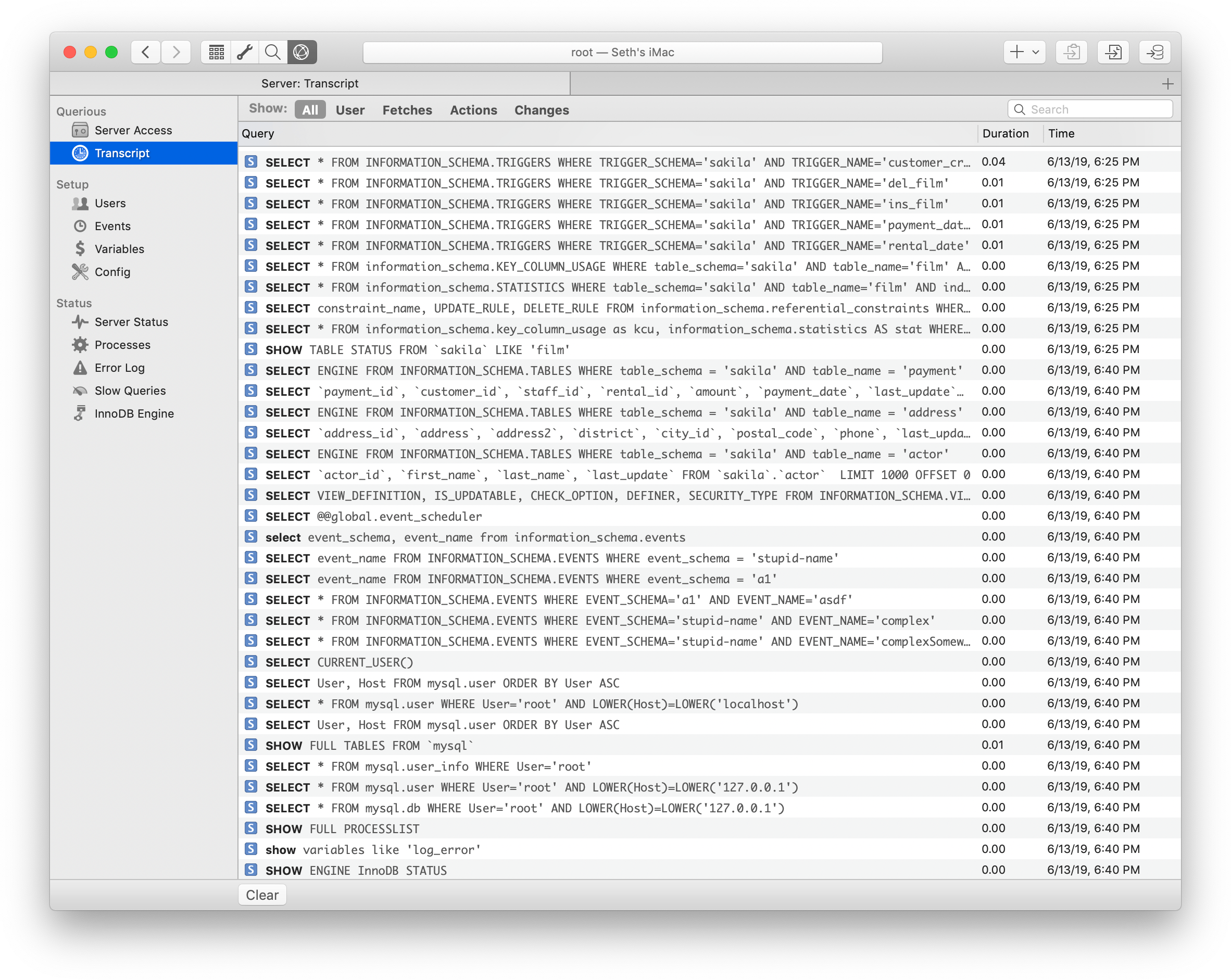Open the dropdown arrow beside the plus button
This screenshot has height=980, width=1231.
[1036, 52]
